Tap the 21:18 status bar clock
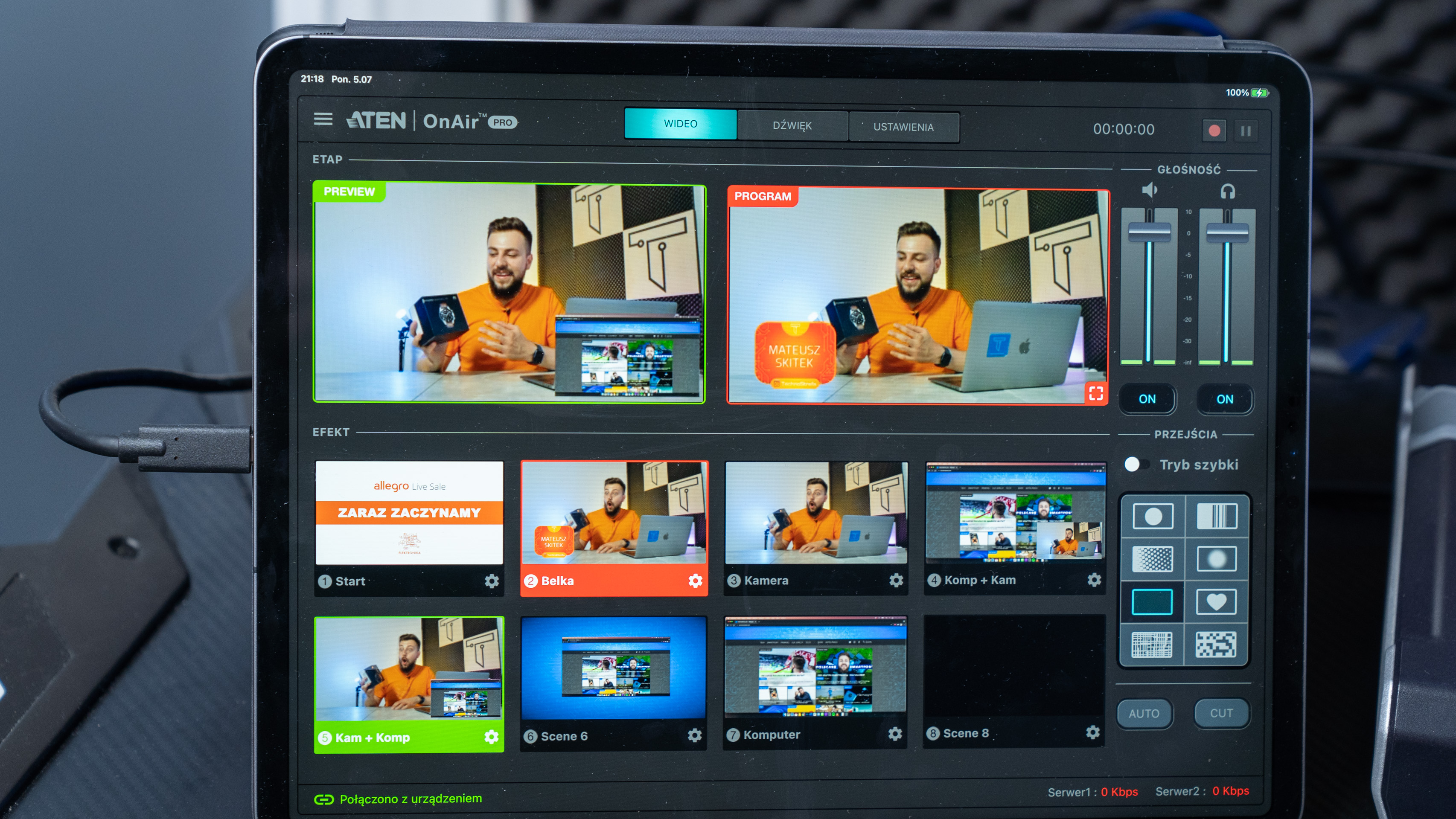The image size is (1456, 819). click(312, 78)
